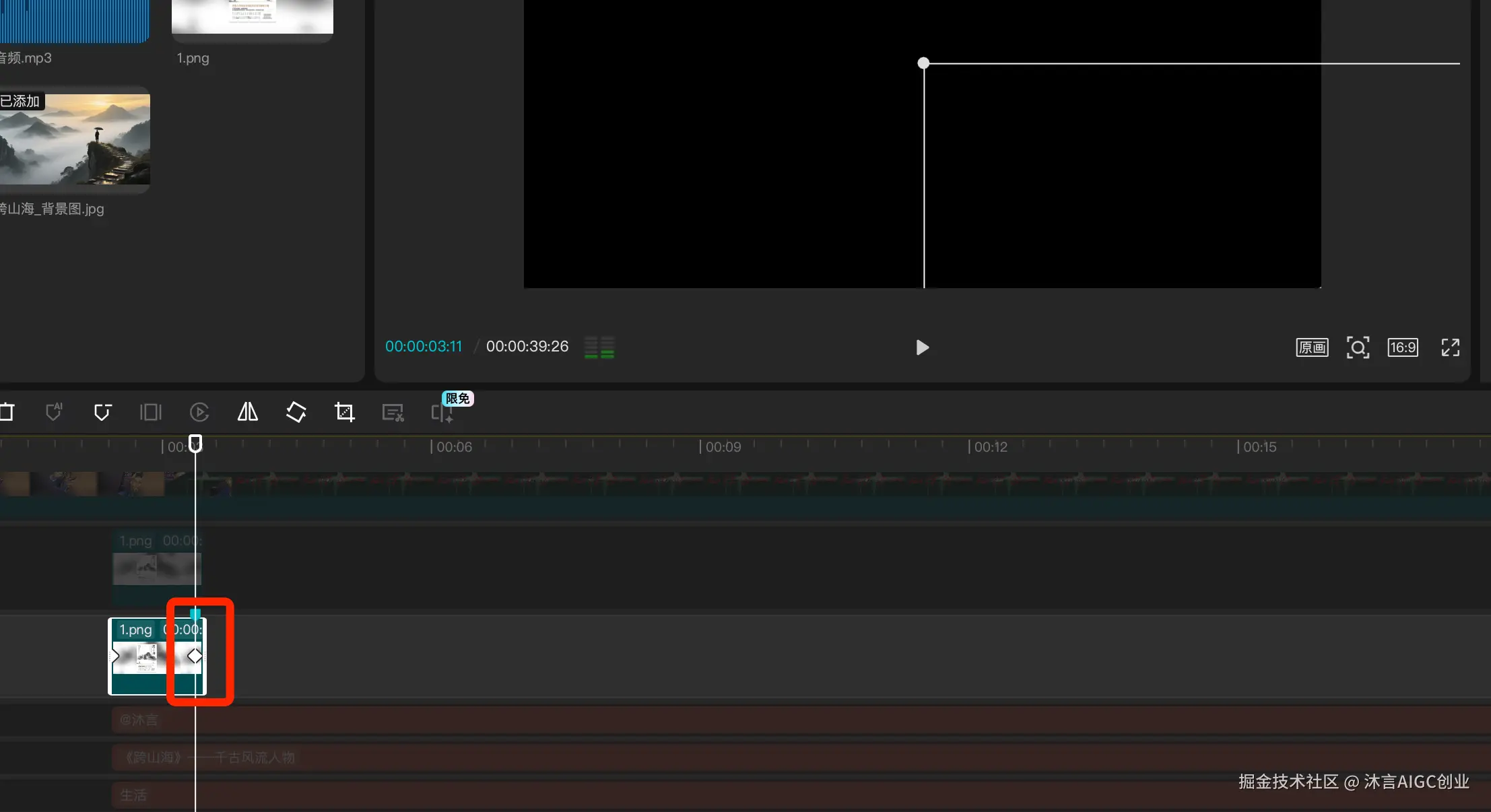Open the 16:9 aspect ratio dropdown
1491x812 pixels.
point(1403,347)
